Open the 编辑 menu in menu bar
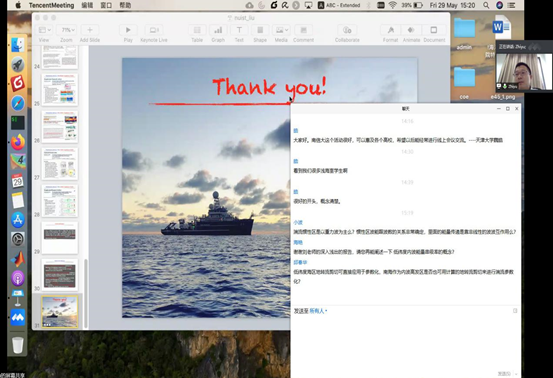The width and height of the screenshot is (553, 378). [87, 5]
